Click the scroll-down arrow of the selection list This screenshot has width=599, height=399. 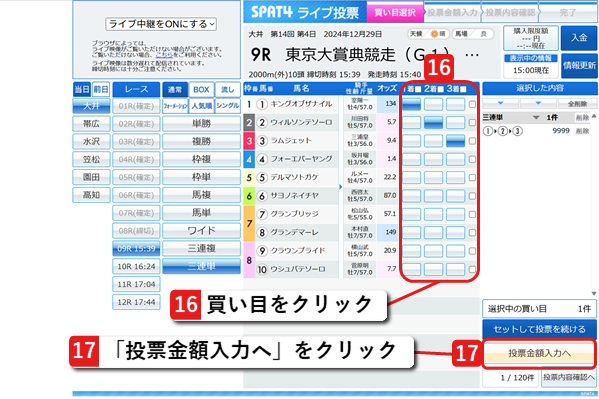click(594, 294)
